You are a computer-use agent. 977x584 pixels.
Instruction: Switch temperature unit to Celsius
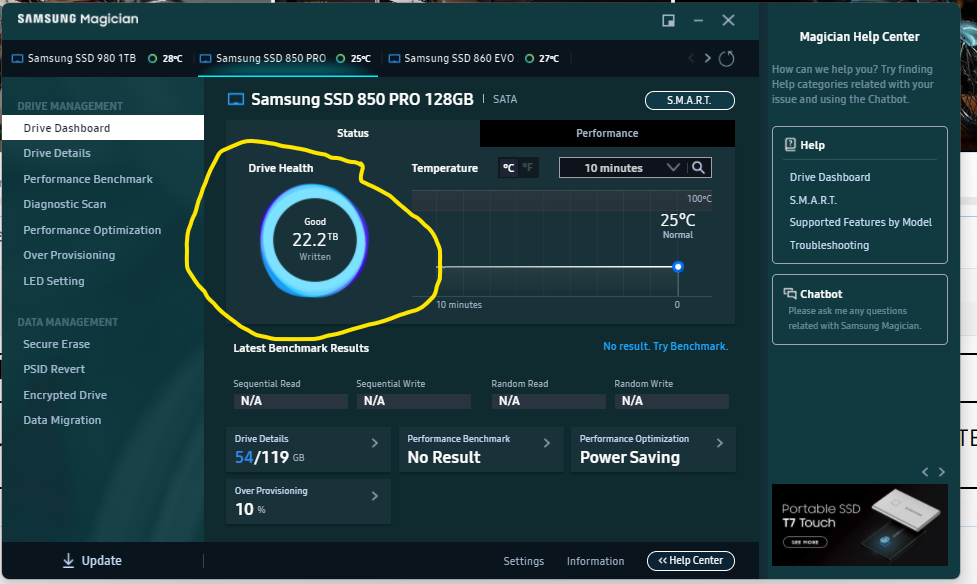508,168
